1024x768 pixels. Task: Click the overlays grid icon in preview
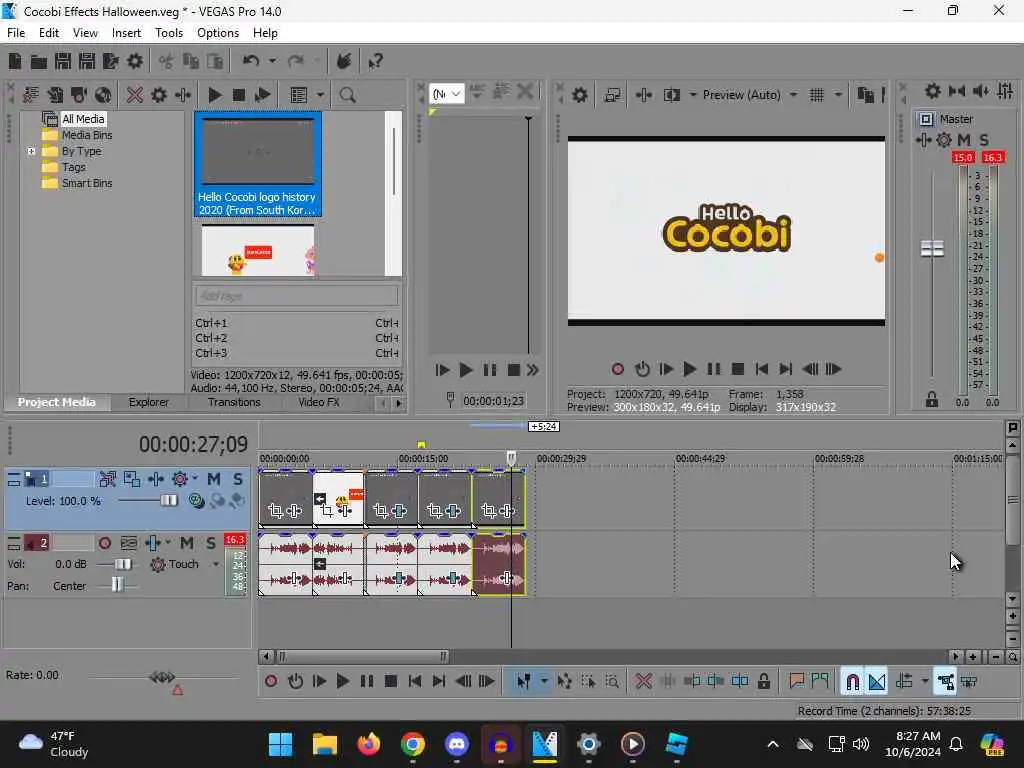tap(817, 95)
